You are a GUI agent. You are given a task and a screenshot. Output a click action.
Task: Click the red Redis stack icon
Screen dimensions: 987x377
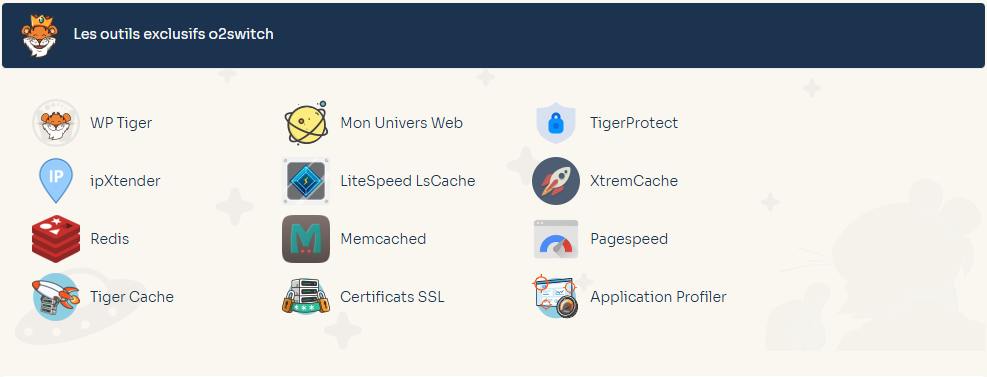(56, 239)
